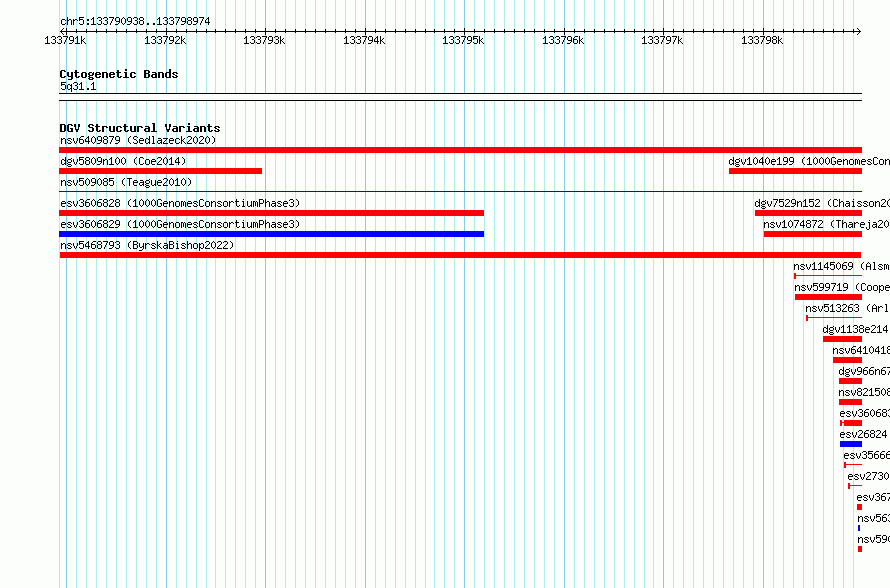The image size is (890, 588).
Task: Click the blue esv3606829 variant bar
Action: (271, 234)
